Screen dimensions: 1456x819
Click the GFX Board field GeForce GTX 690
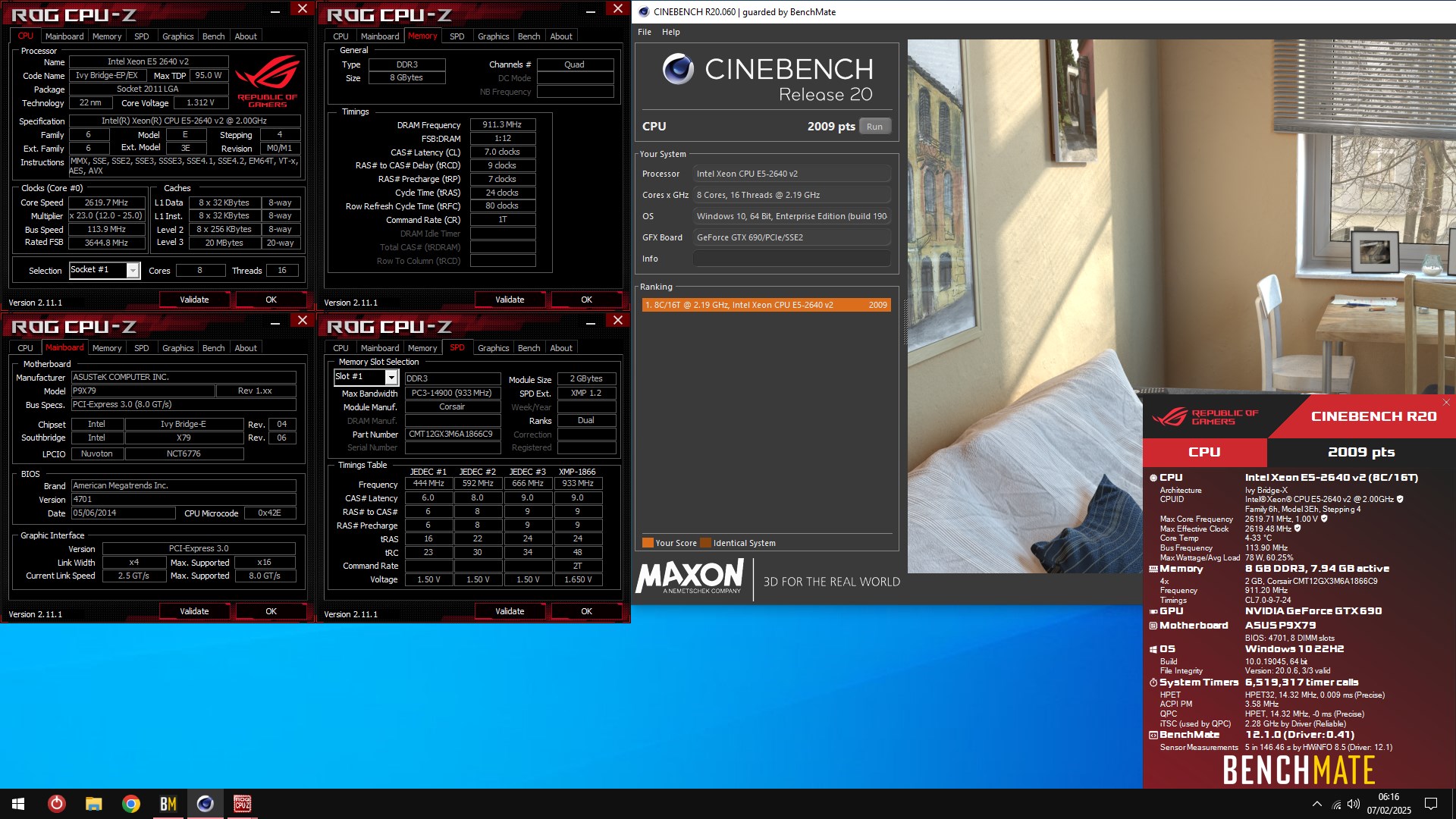pos(792,237)
